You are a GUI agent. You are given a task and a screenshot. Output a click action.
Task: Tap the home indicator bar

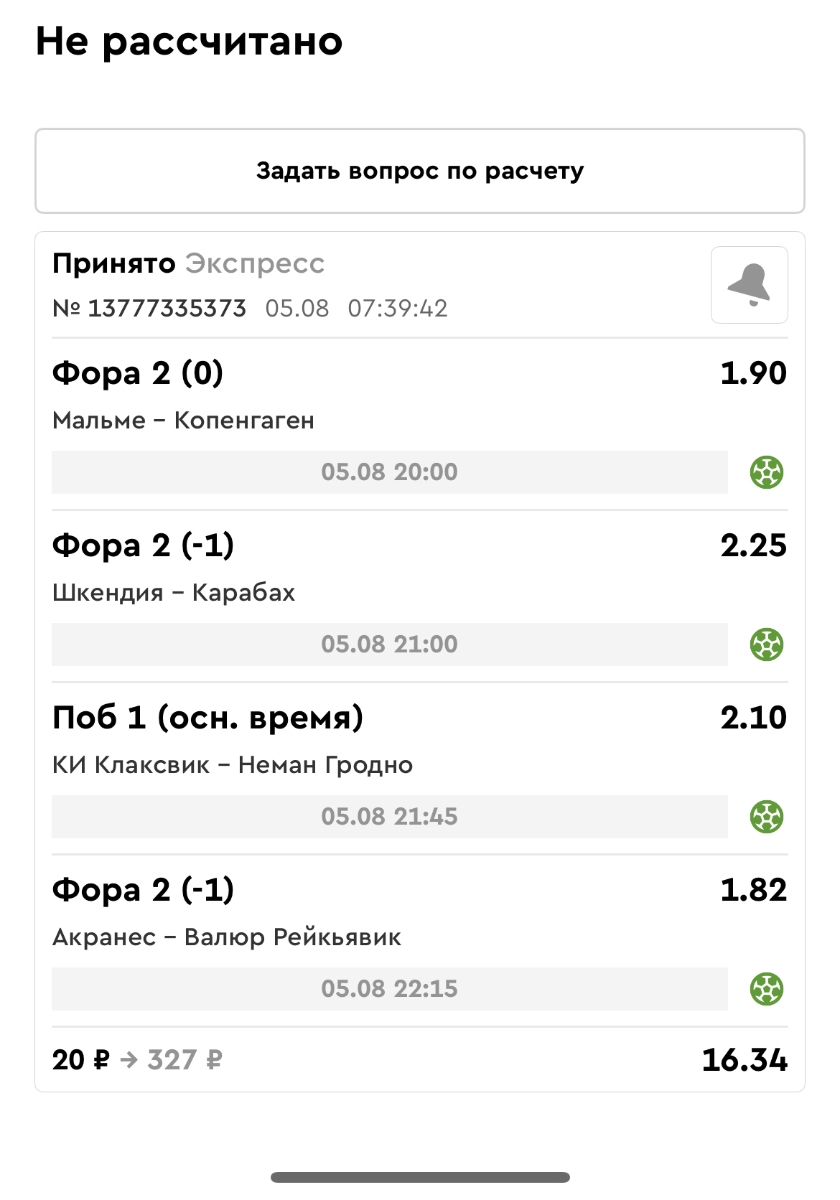click(x=420, y=1177)
